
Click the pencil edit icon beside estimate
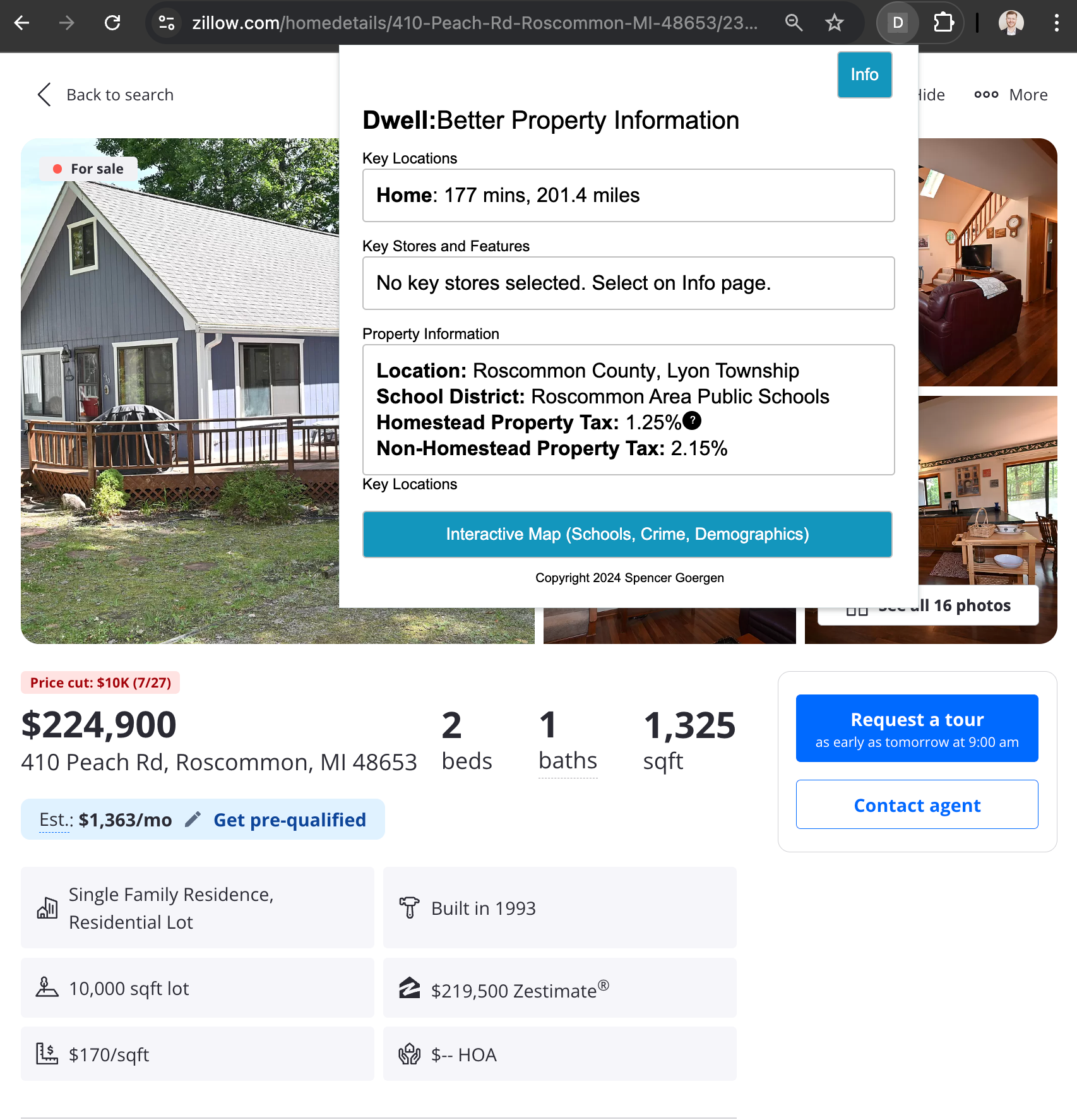coord(193,819)
